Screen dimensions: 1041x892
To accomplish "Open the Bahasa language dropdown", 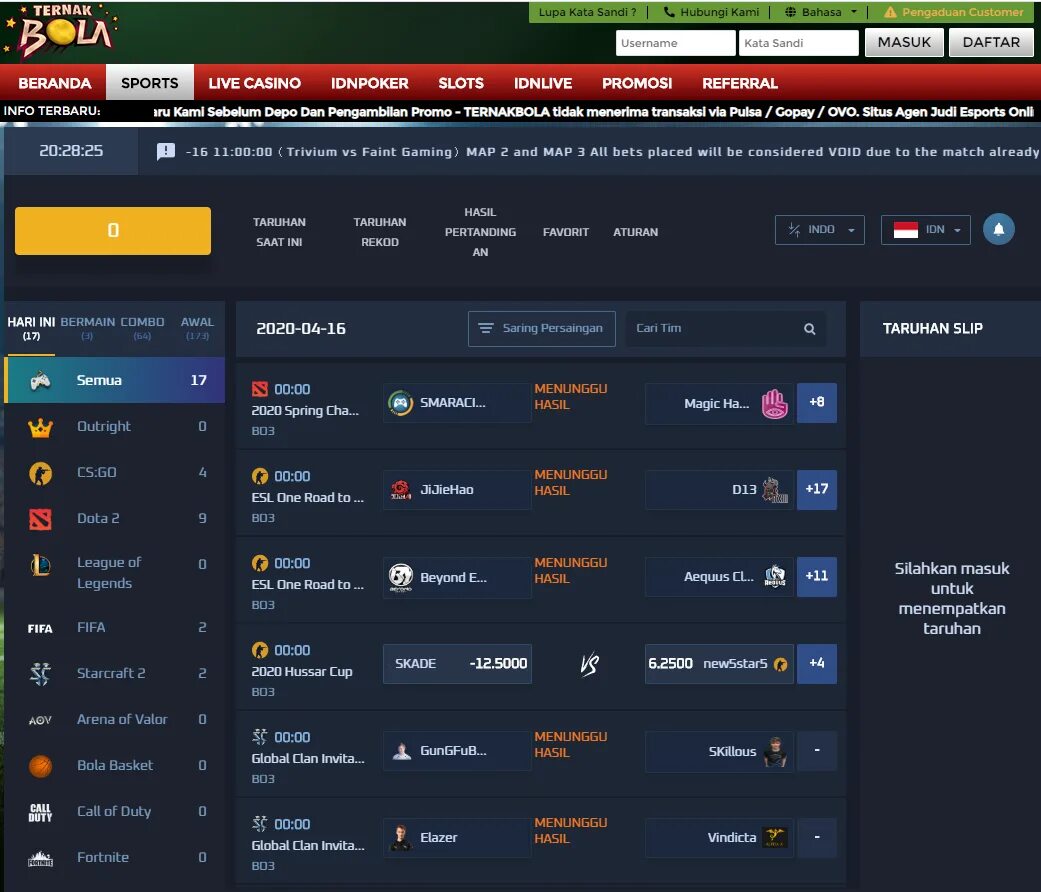I will [x=821, y=12].
